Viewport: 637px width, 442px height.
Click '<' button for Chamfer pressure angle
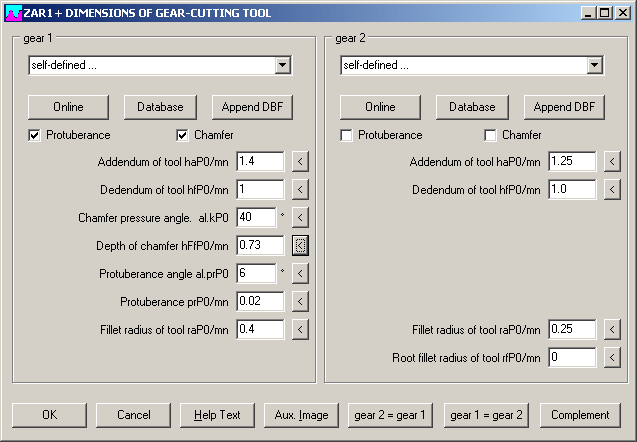click(300, 217)
